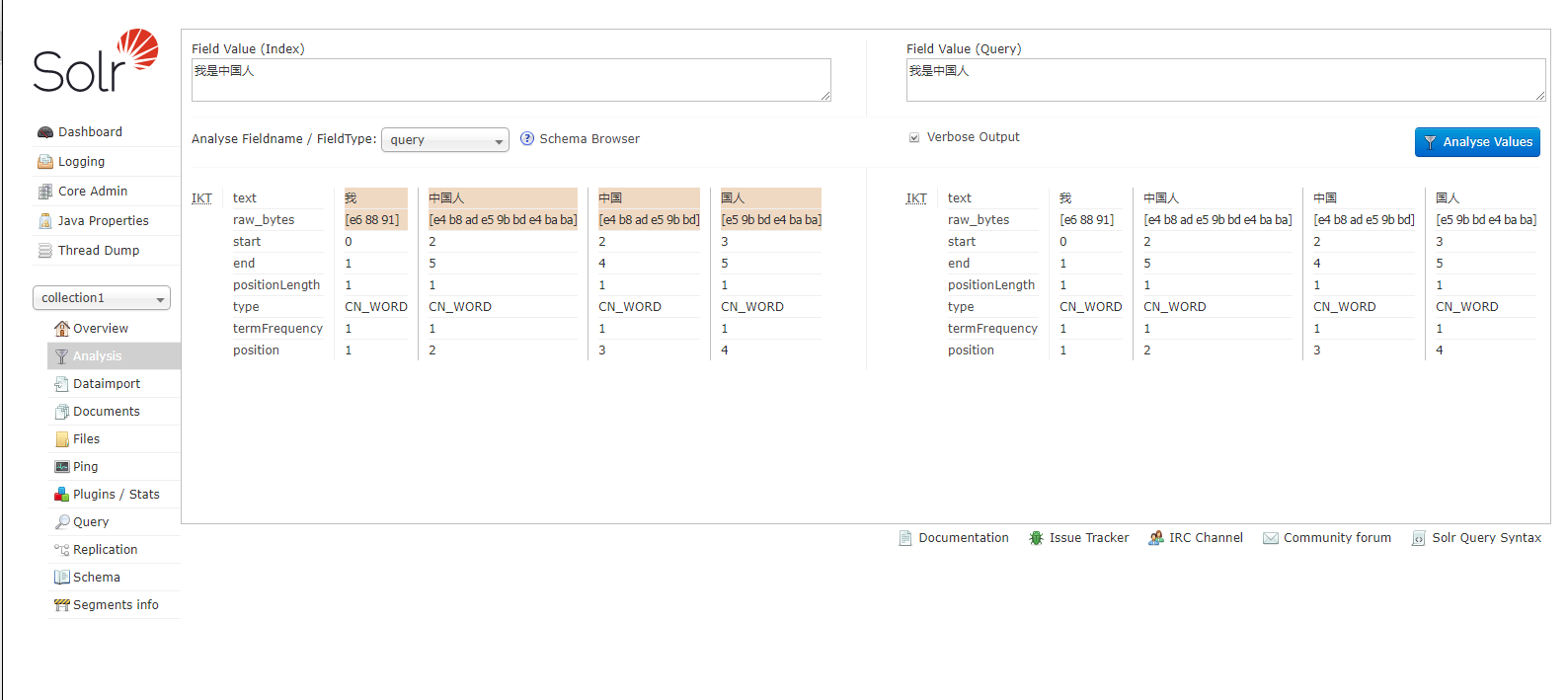Click the Query magnifier icon
This screenshot has height=700, width=1568.
click(61, 522)
